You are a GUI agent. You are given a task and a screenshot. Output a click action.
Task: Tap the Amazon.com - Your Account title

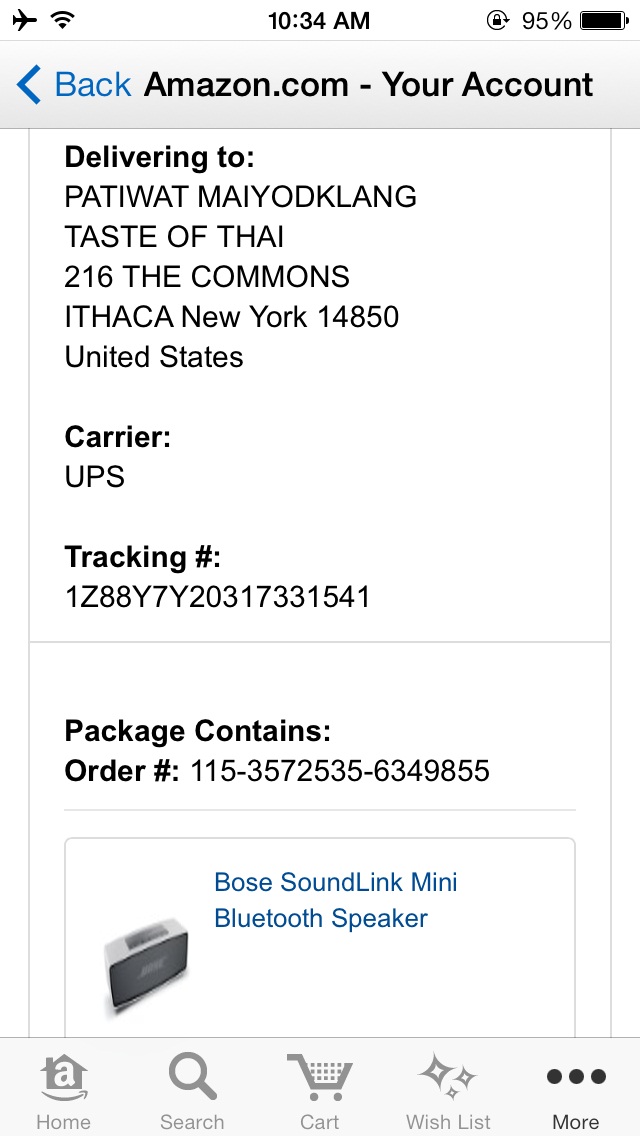(369, 85)
